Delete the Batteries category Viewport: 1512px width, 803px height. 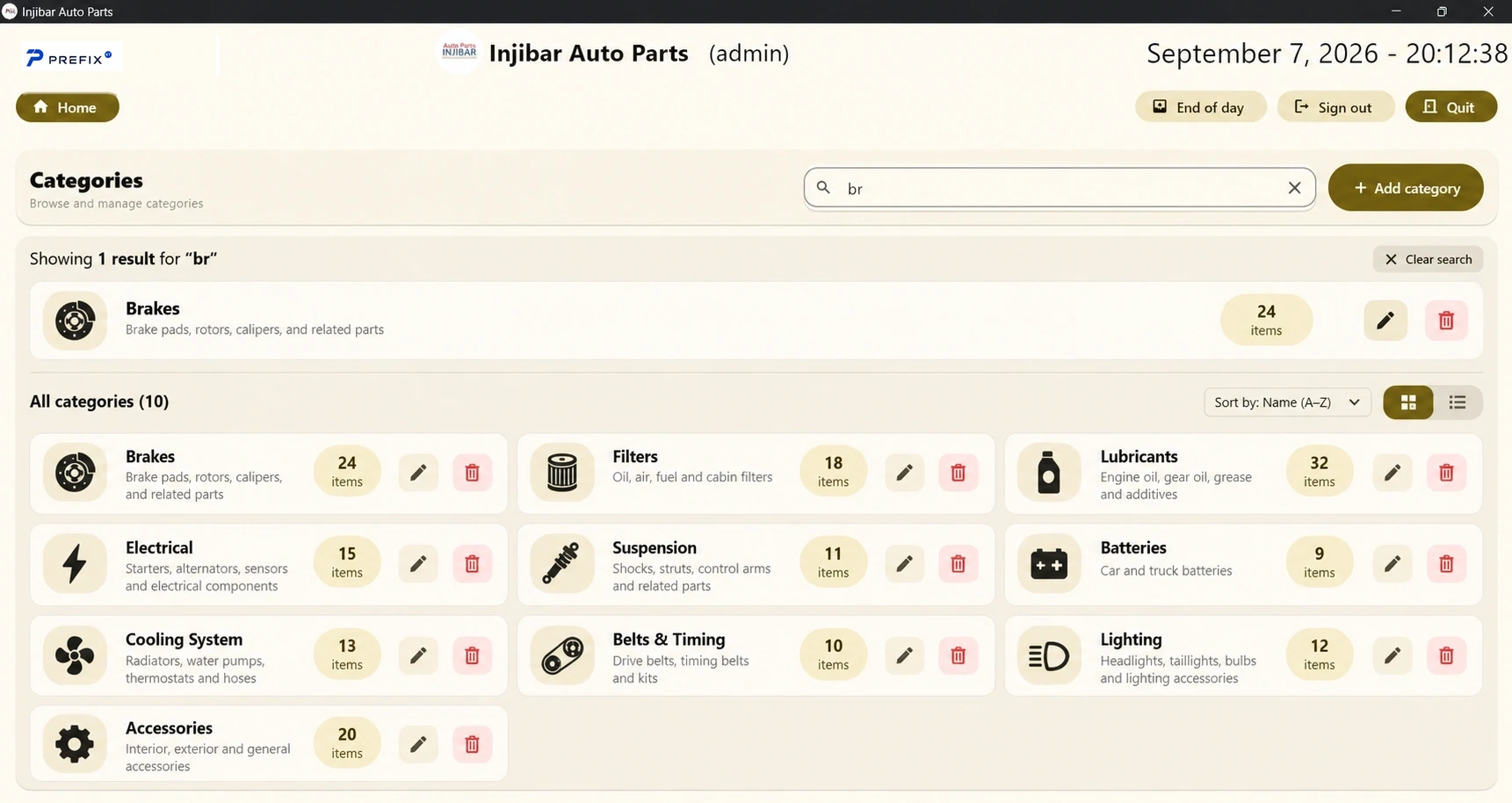click(1446, 563)
